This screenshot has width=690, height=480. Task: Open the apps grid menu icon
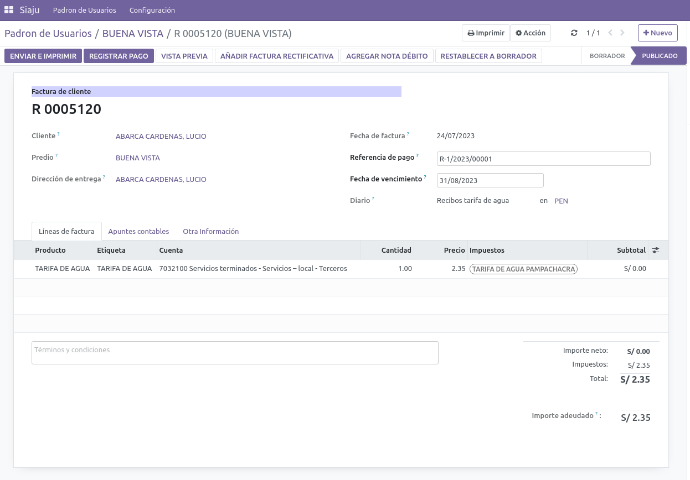9,10
